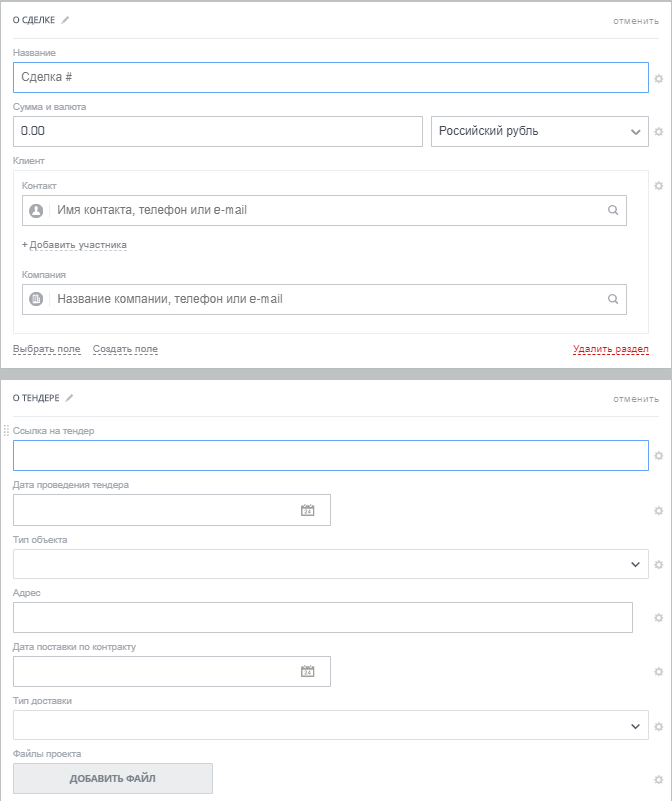The image size is (672, 801).
Task: Click pencil icon next to О СДЕЛКЕ
Action: (x=66, y=20)
